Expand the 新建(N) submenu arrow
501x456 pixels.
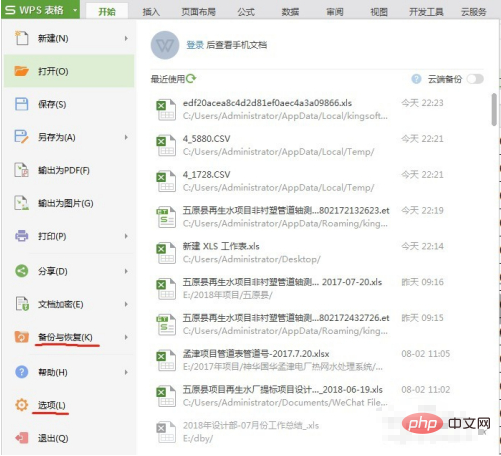click(126, 38)
